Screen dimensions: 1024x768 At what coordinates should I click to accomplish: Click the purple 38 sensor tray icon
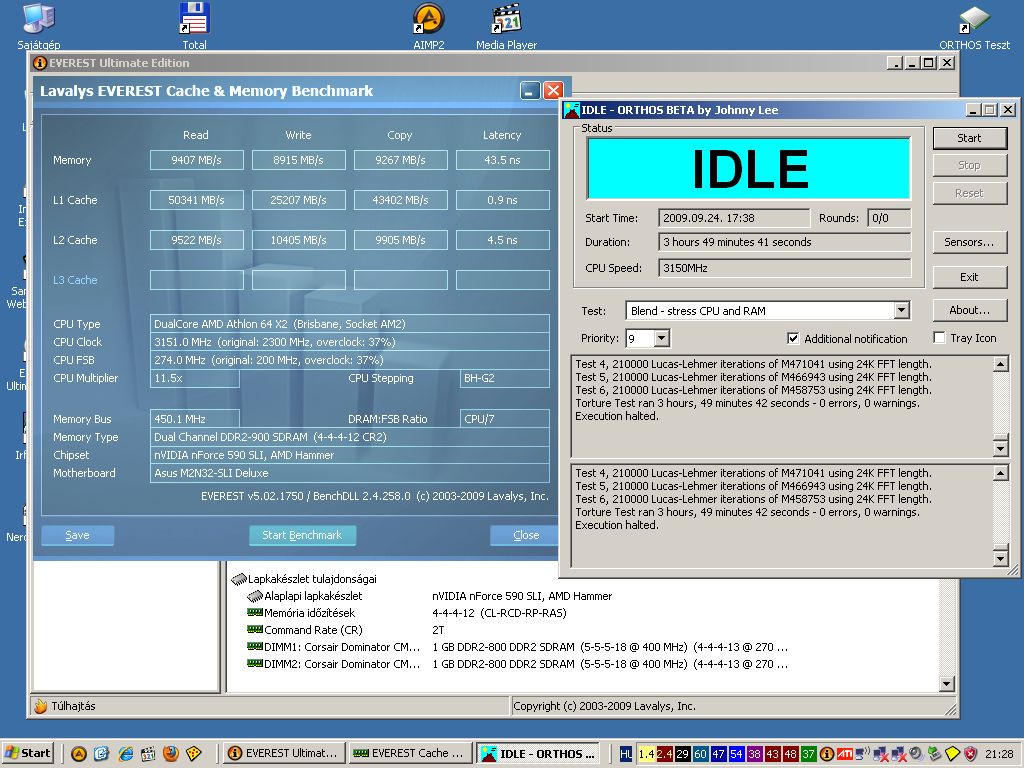(x=754, y=754)
